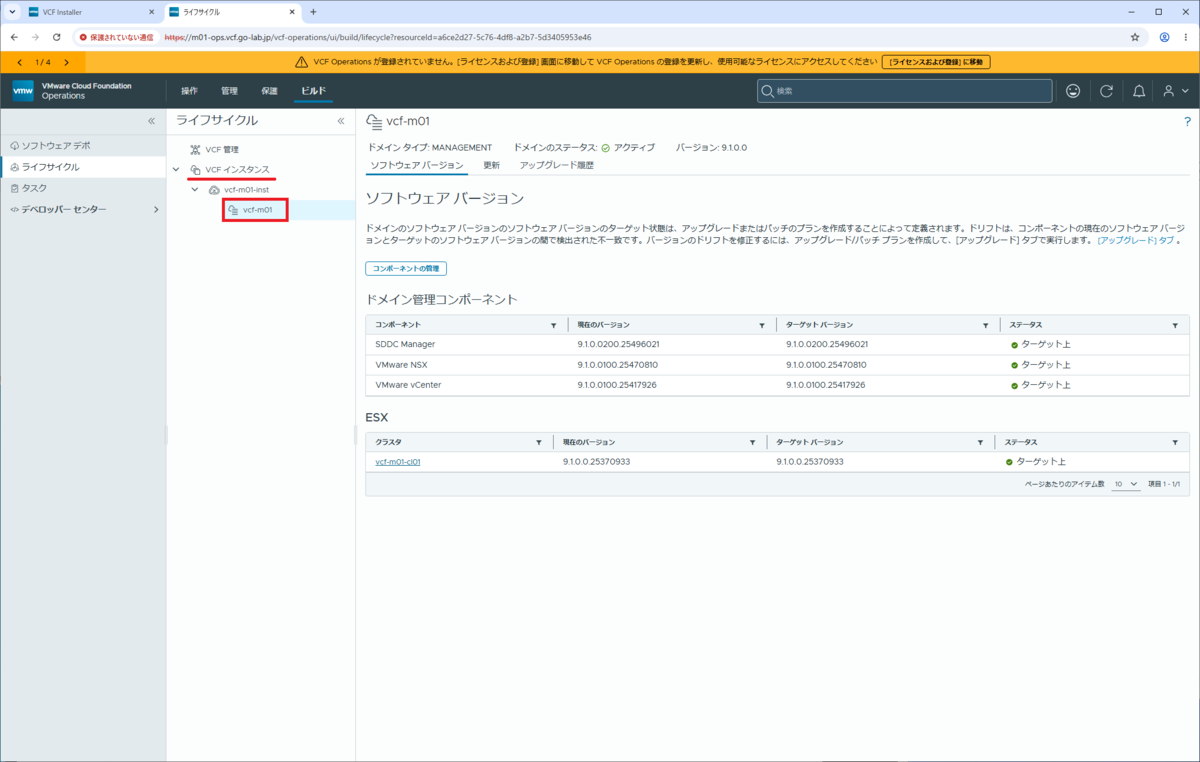Click the next notification arrow in banner
The width and height of the screenshot is (1200, 762).
(66, 62)
